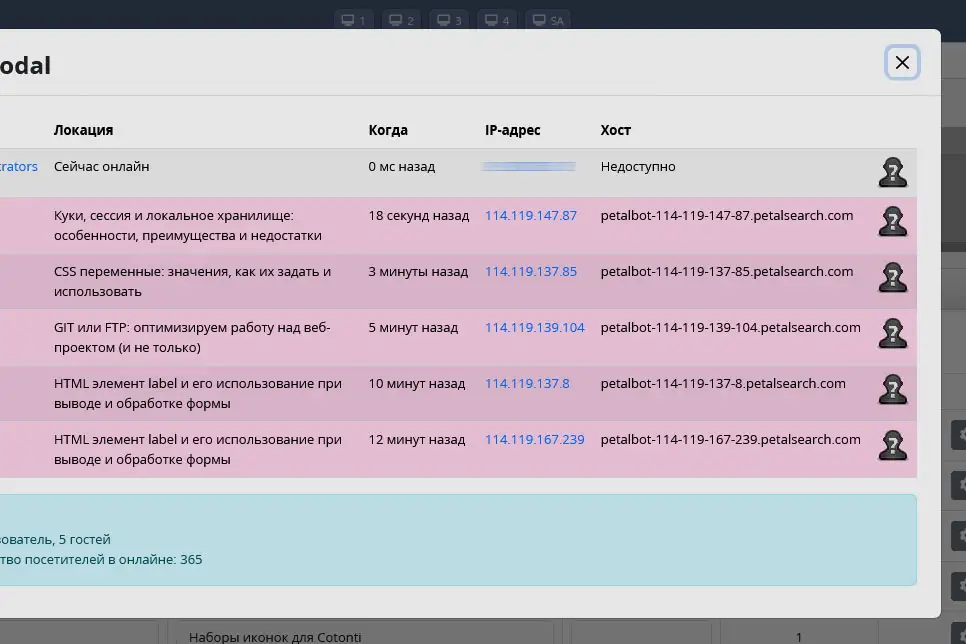Click the 'Локация' column header
Screen dimensions: 966x644
(x=83, y=130)
